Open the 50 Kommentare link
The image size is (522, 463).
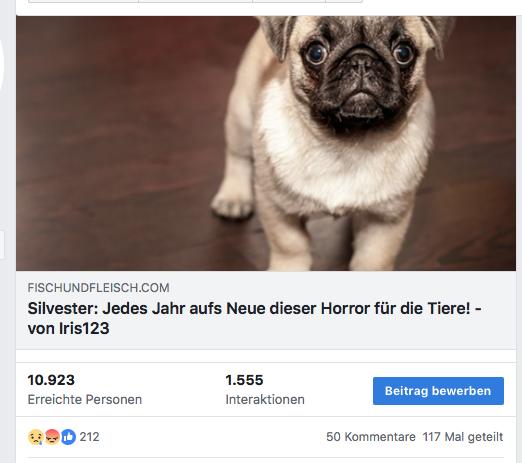[x=371, y=437]
